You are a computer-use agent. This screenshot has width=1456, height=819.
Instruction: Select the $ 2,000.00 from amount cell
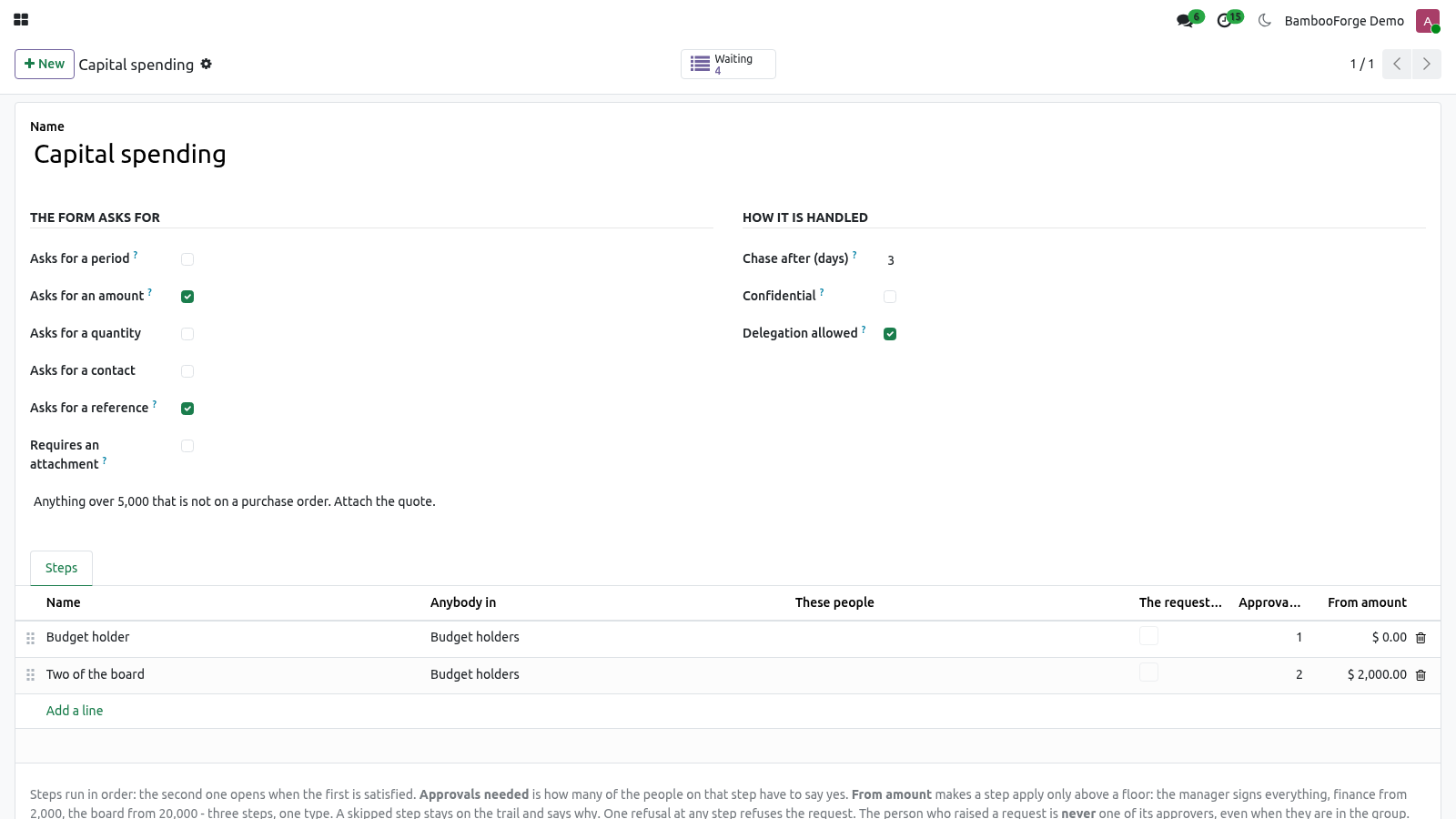(1366, 675)
